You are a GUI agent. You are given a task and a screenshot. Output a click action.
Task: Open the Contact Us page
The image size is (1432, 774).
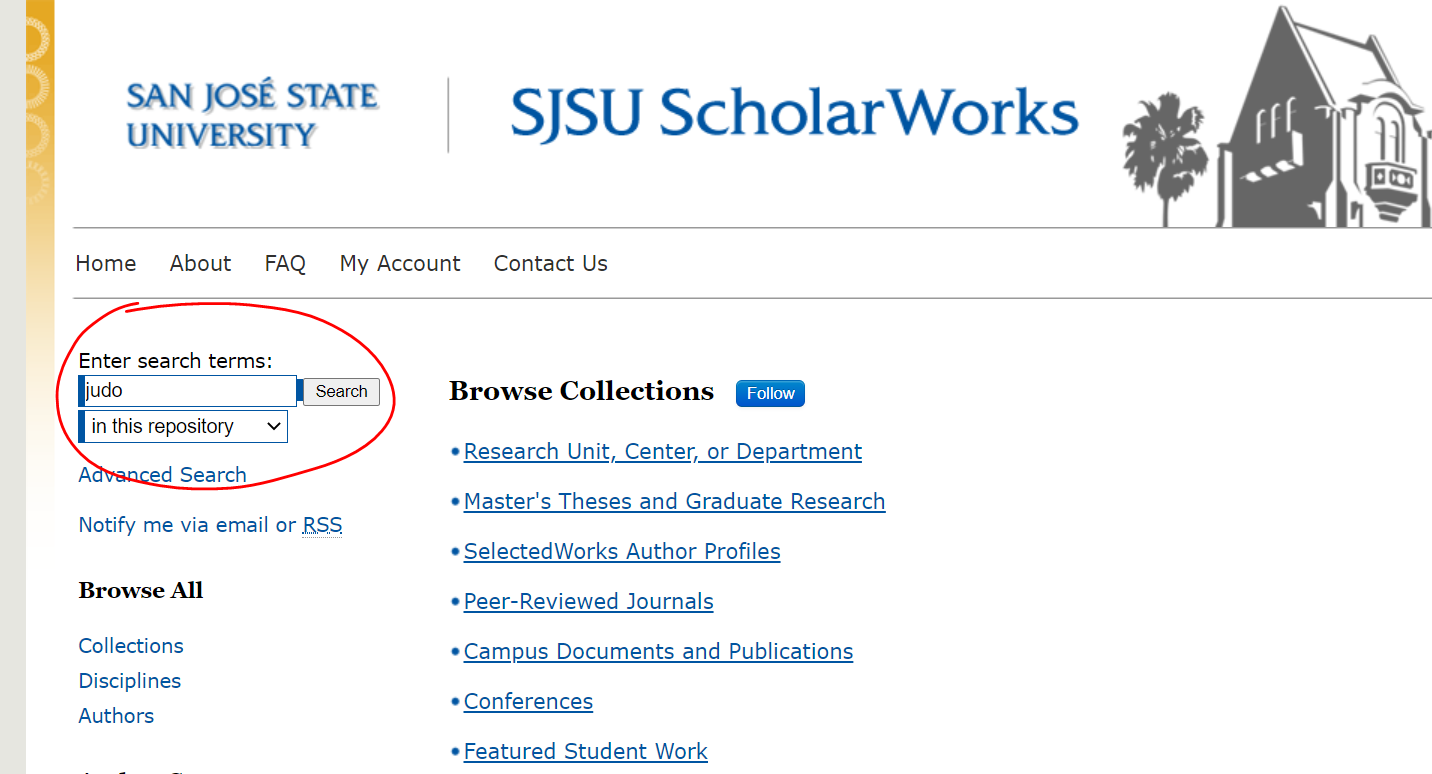[550, 263]
